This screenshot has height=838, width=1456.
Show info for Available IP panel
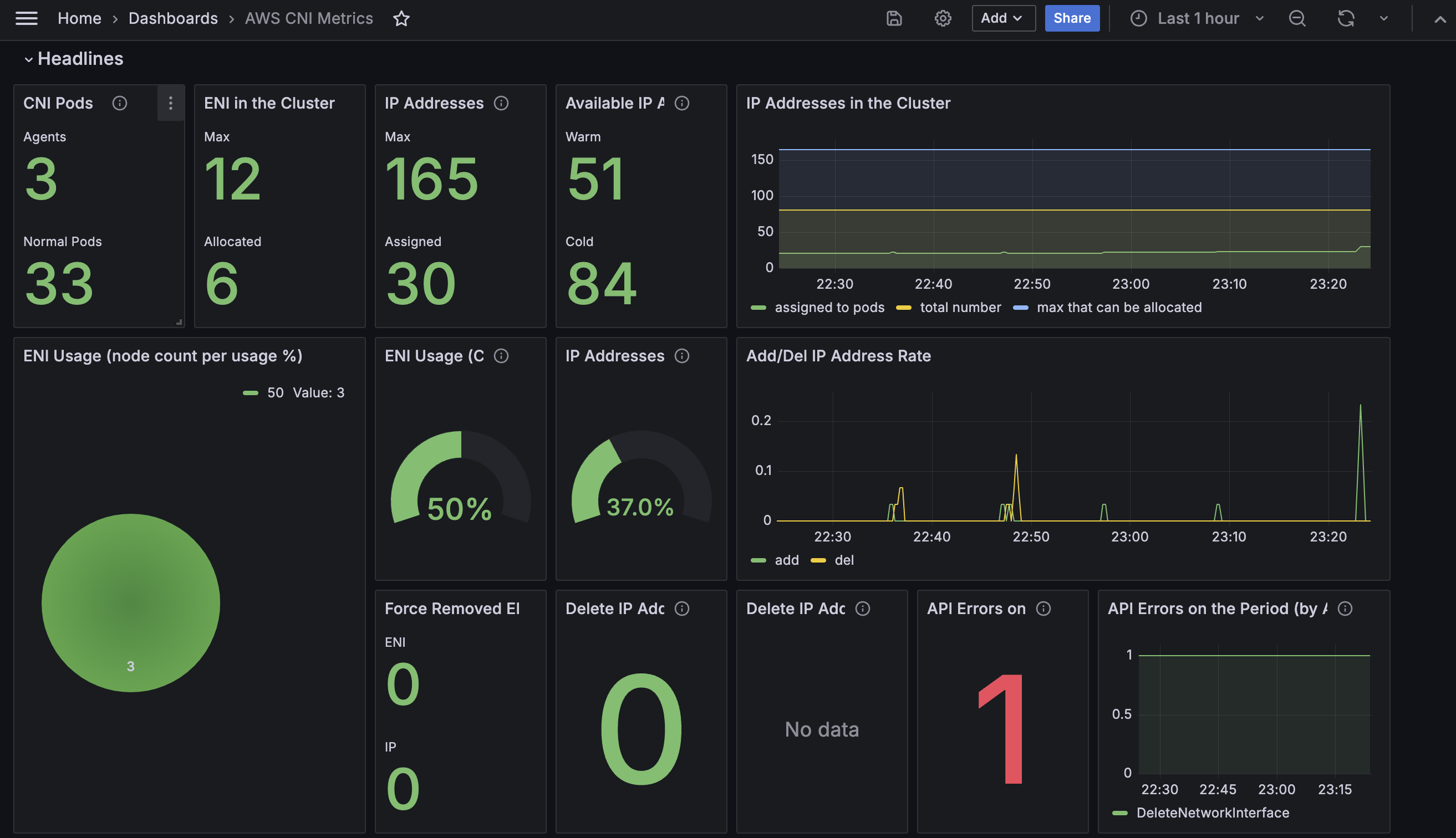click(681, 103)
